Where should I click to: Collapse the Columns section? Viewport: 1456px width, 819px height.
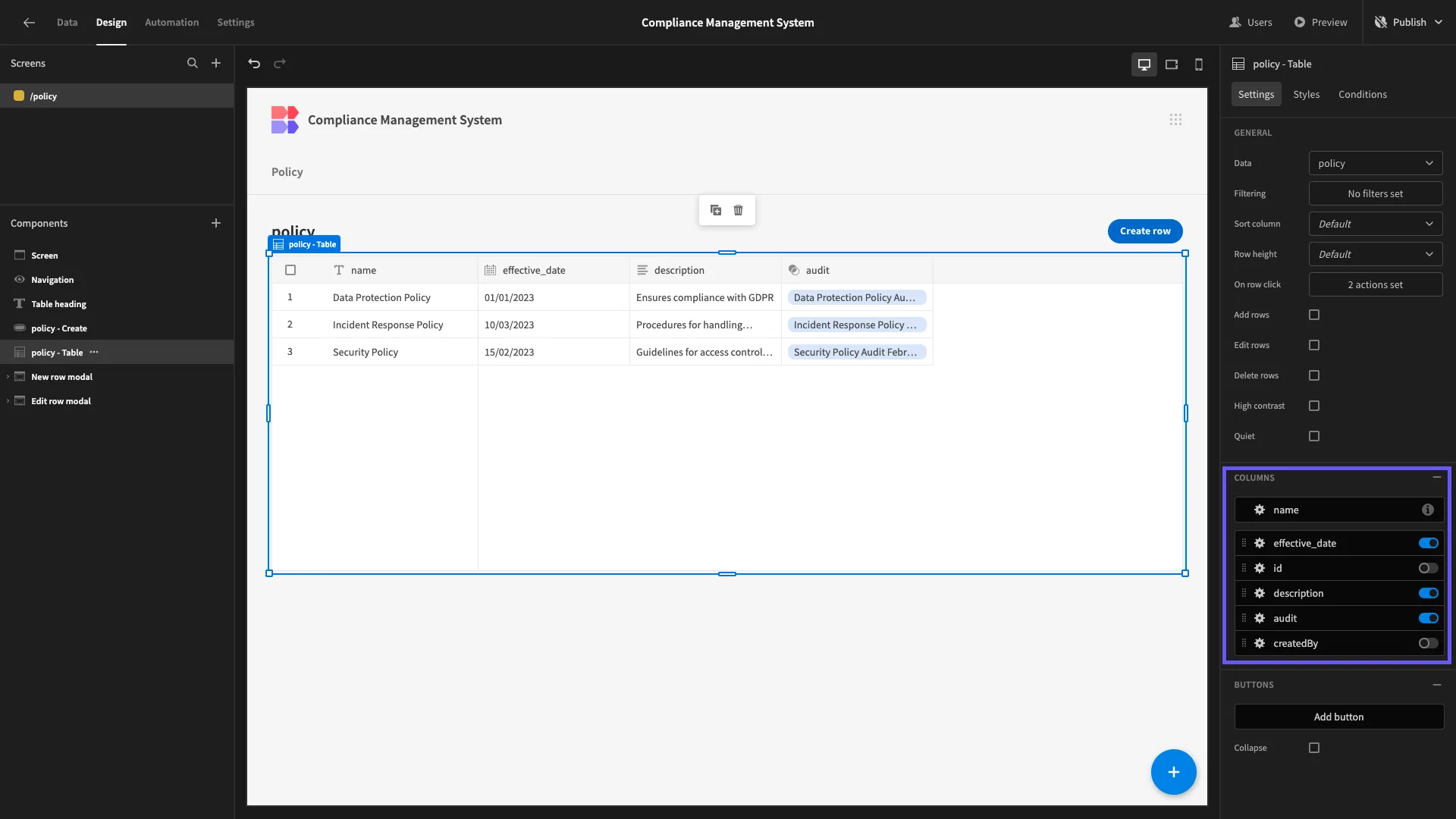pos(1437,478)
